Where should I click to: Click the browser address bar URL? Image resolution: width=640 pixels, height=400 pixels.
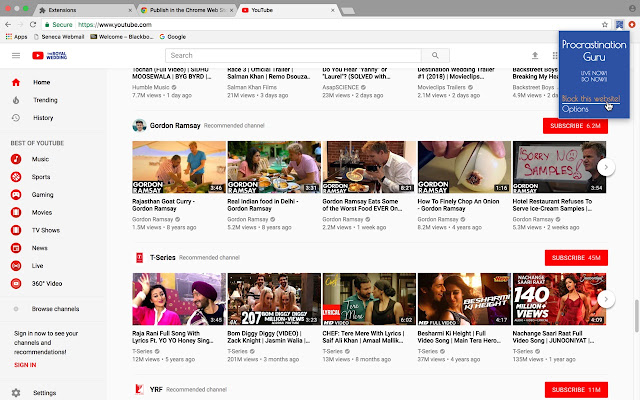click(x=115, y=24)
